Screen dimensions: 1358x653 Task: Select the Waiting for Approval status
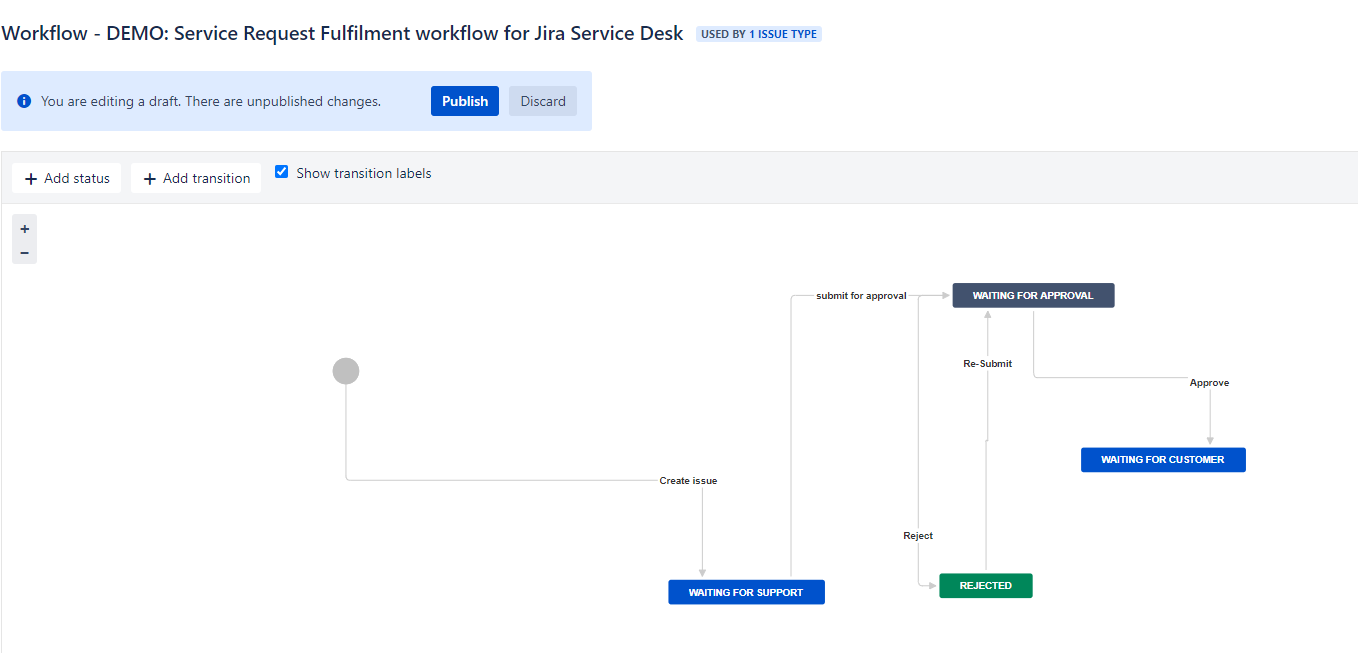(1032, 295)
